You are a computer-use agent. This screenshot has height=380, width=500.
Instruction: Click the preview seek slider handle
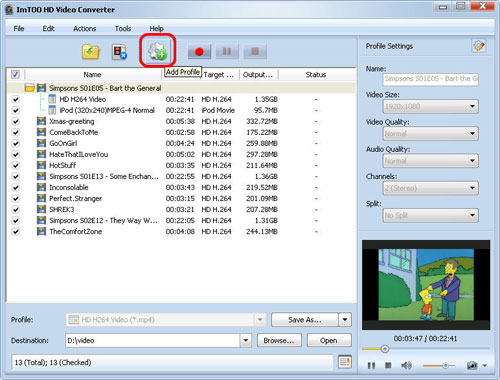[x=385, y=349]
